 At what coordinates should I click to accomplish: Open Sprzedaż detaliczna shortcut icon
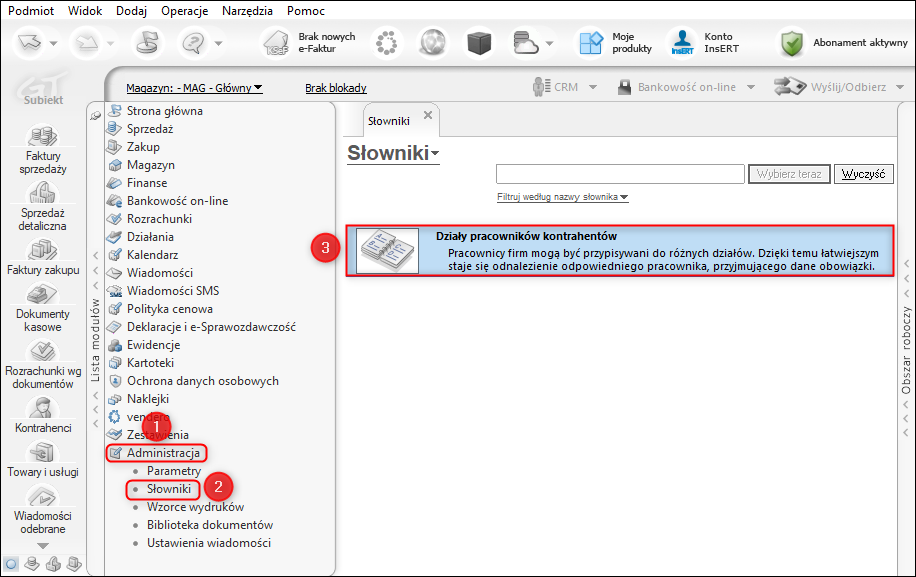43,192
